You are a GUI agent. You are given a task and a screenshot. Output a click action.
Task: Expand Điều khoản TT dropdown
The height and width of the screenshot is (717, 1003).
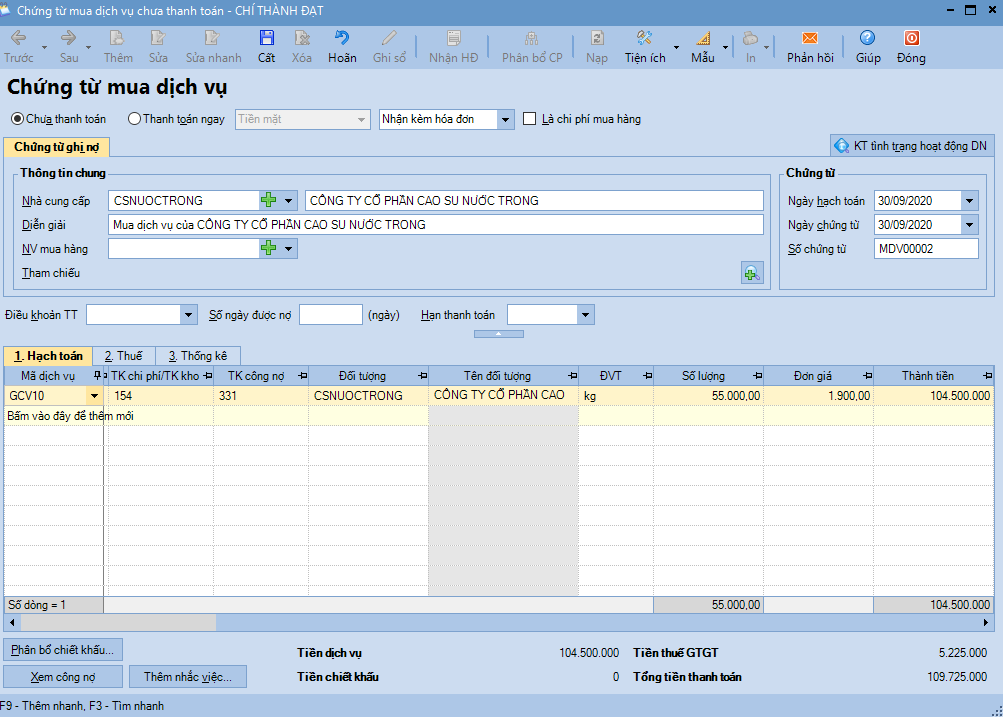point(188,315)
